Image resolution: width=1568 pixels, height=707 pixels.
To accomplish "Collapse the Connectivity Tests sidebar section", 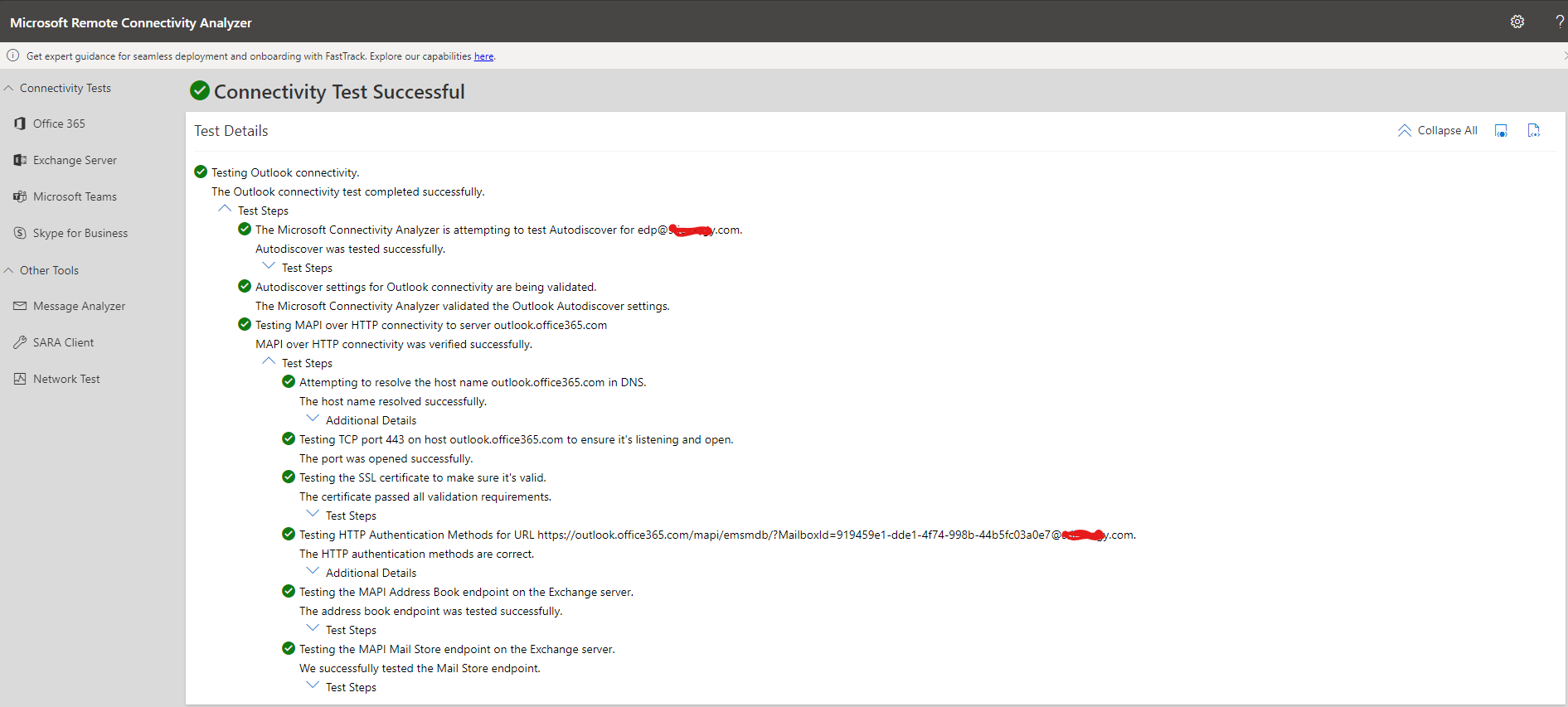I will point(8,88).
